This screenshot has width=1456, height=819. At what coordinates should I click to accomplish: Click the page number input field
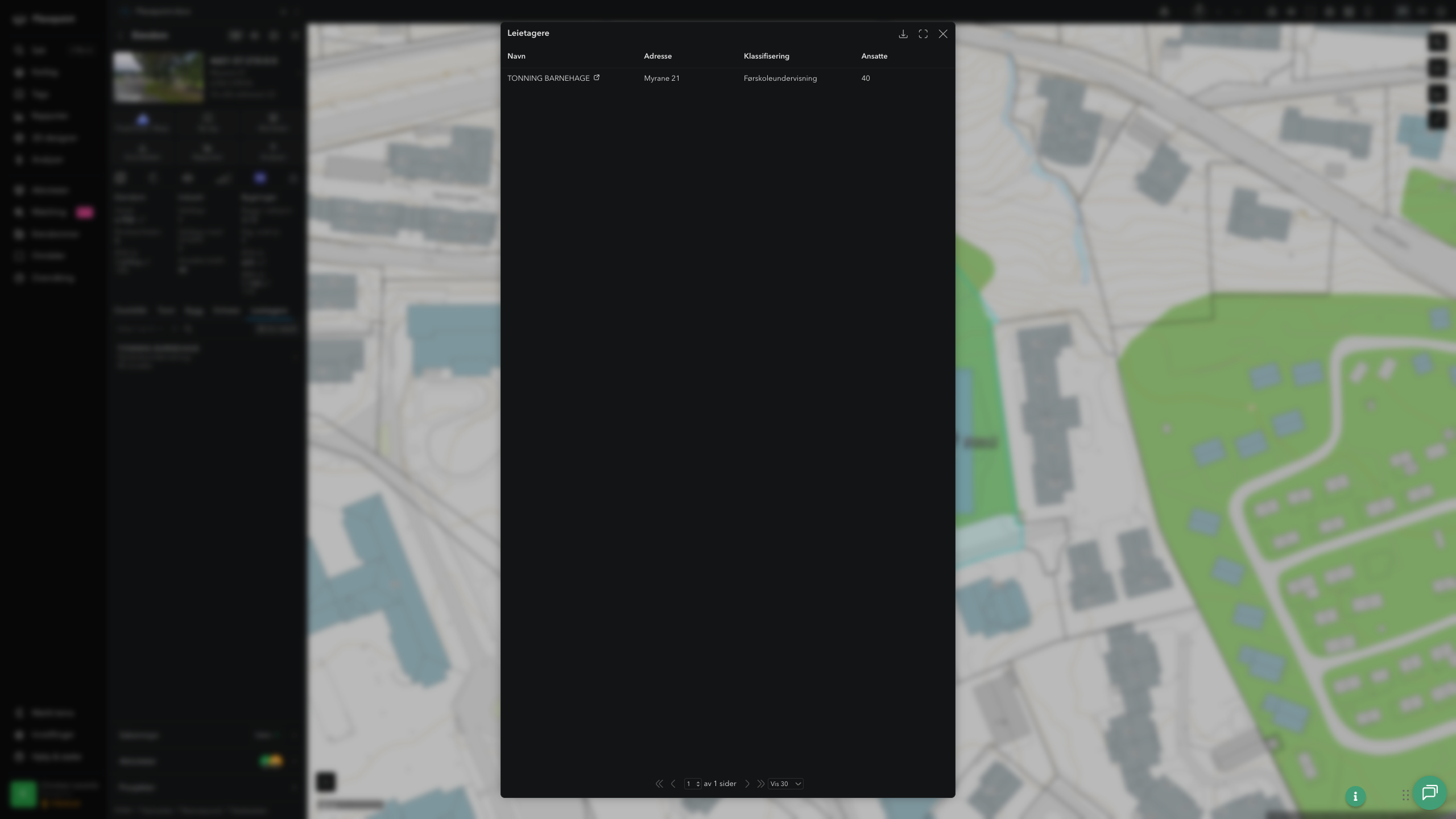coord(692,784)
